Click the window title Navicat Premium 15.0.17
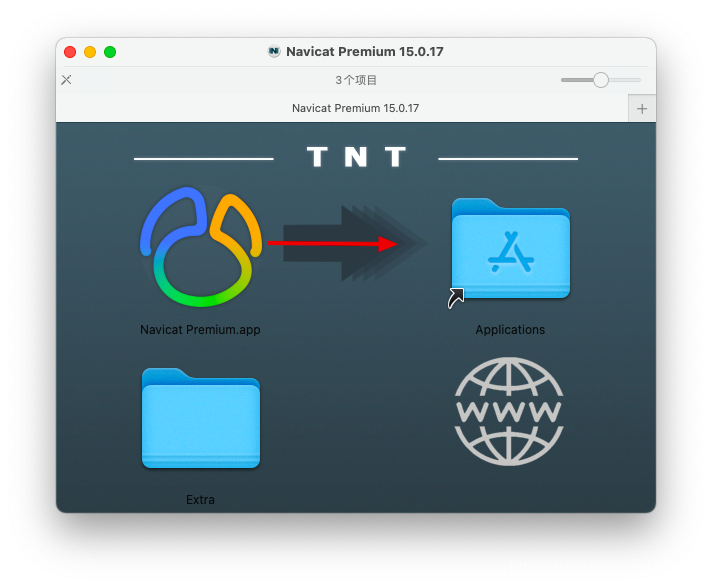Screen dimensions: 712x587 (365, 51)
